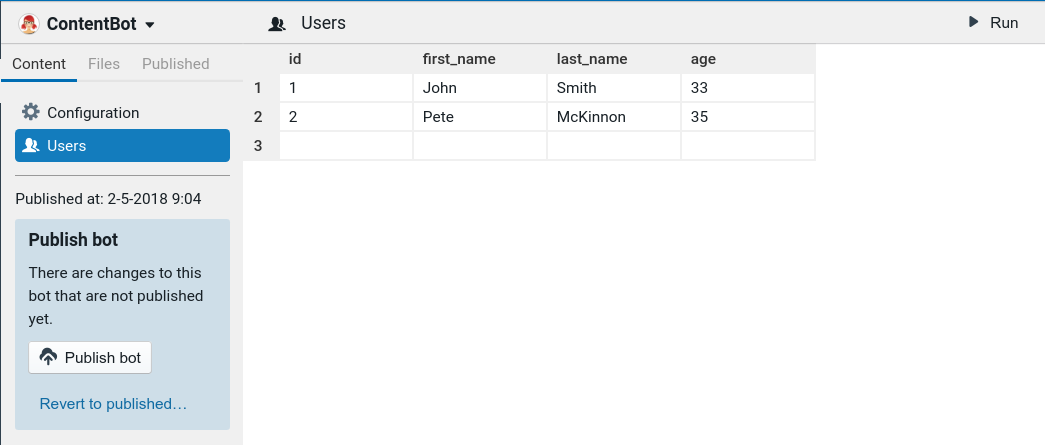Select row number 2 header
Screen dimensions: 1045x445
click(x=258, y=117)
